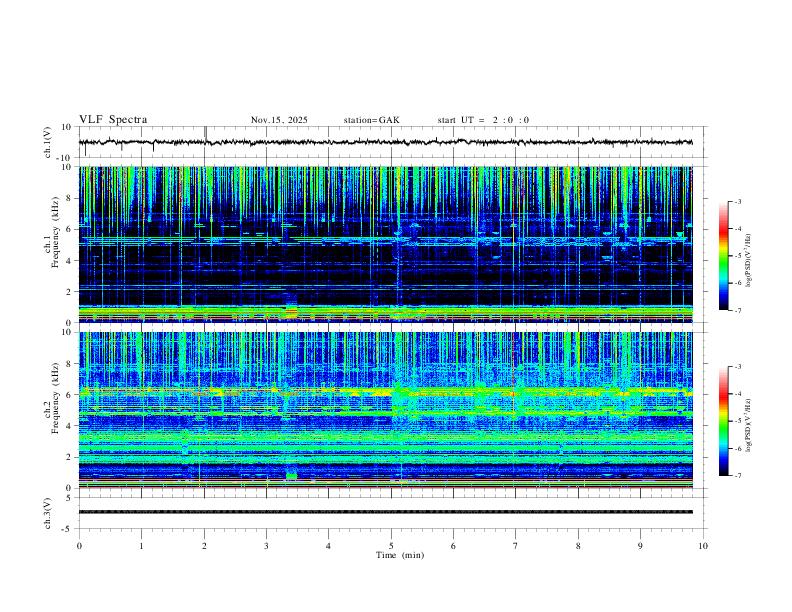This screenshot has width=792, height=612.
Task: Click the 6 kHz tick on ch.2 frequency axis
Action: (70, 395)
